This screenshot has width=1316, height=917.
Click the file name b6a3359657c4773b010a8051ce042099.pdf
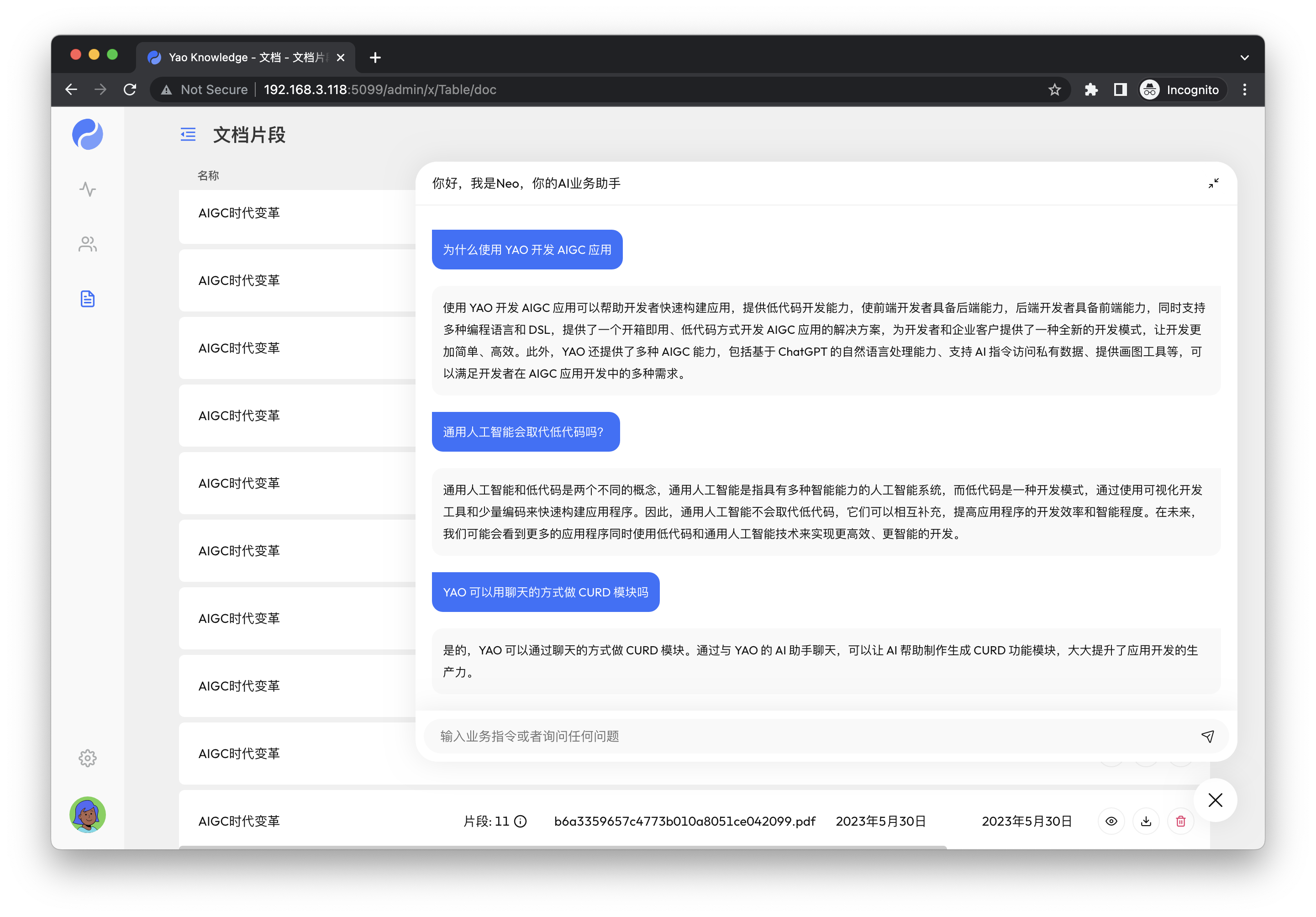pyautogui.click(x=684, y=821)
